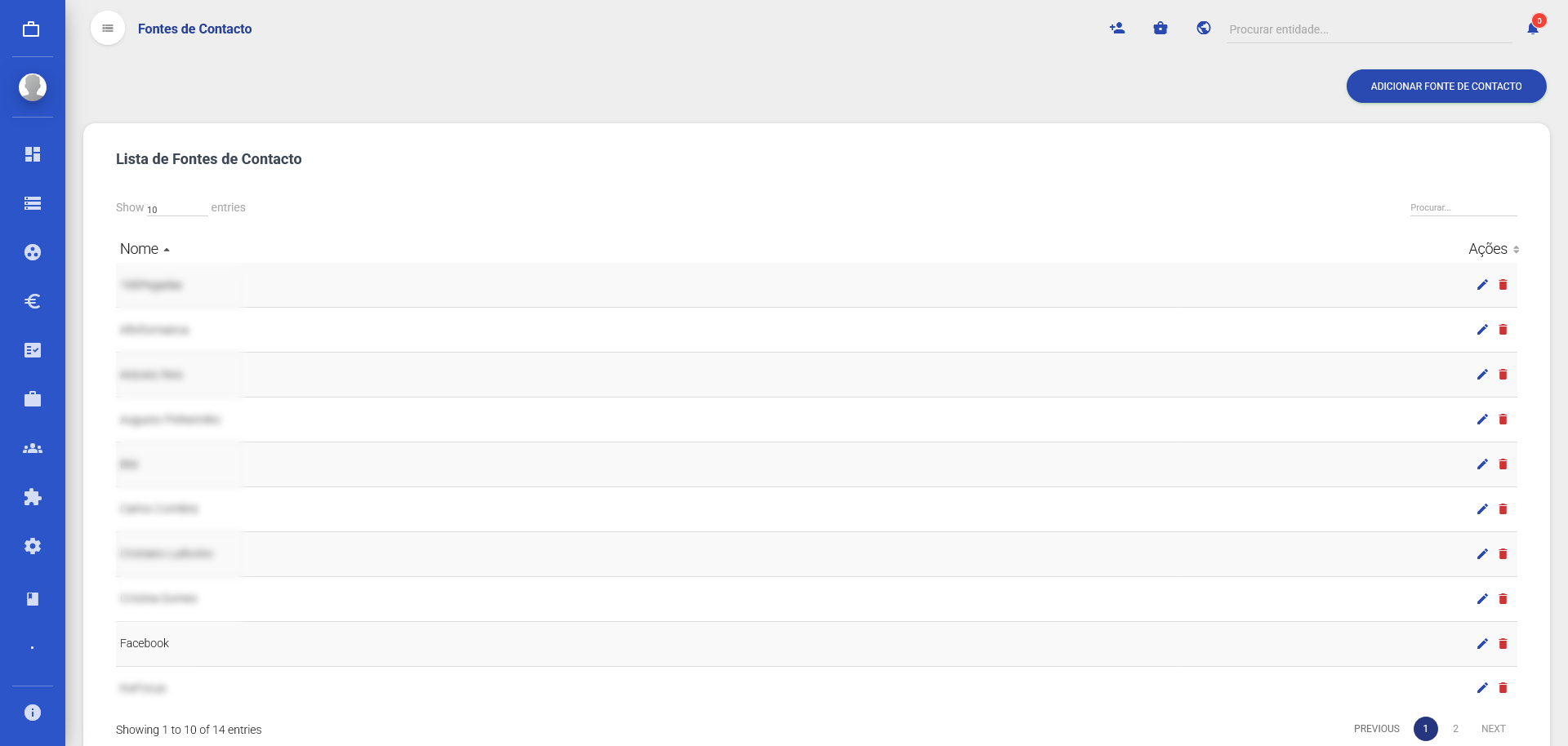Delete the Facebook contact source
This screenshot has width=1568, height=746.
click(1503, 644)
